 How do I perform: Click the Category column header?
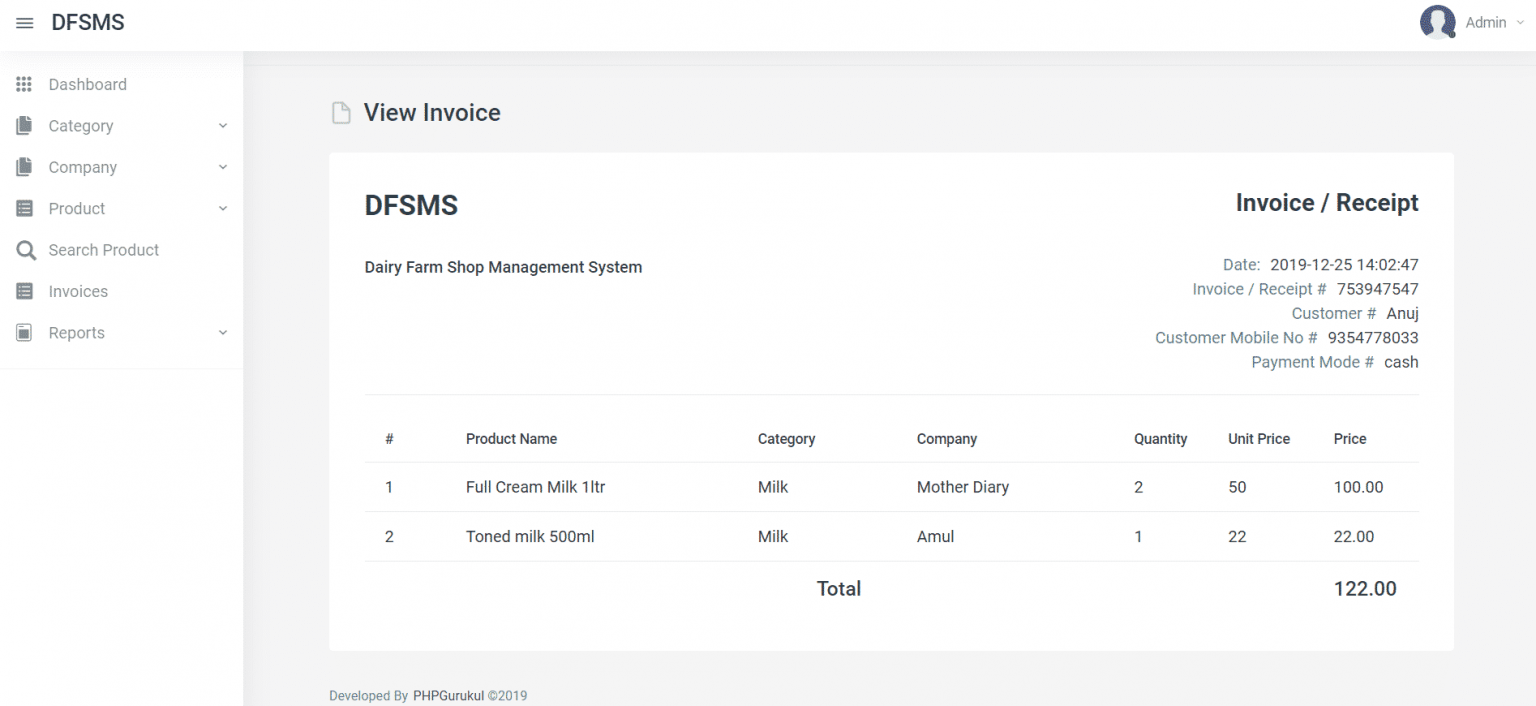click(786, 439)
